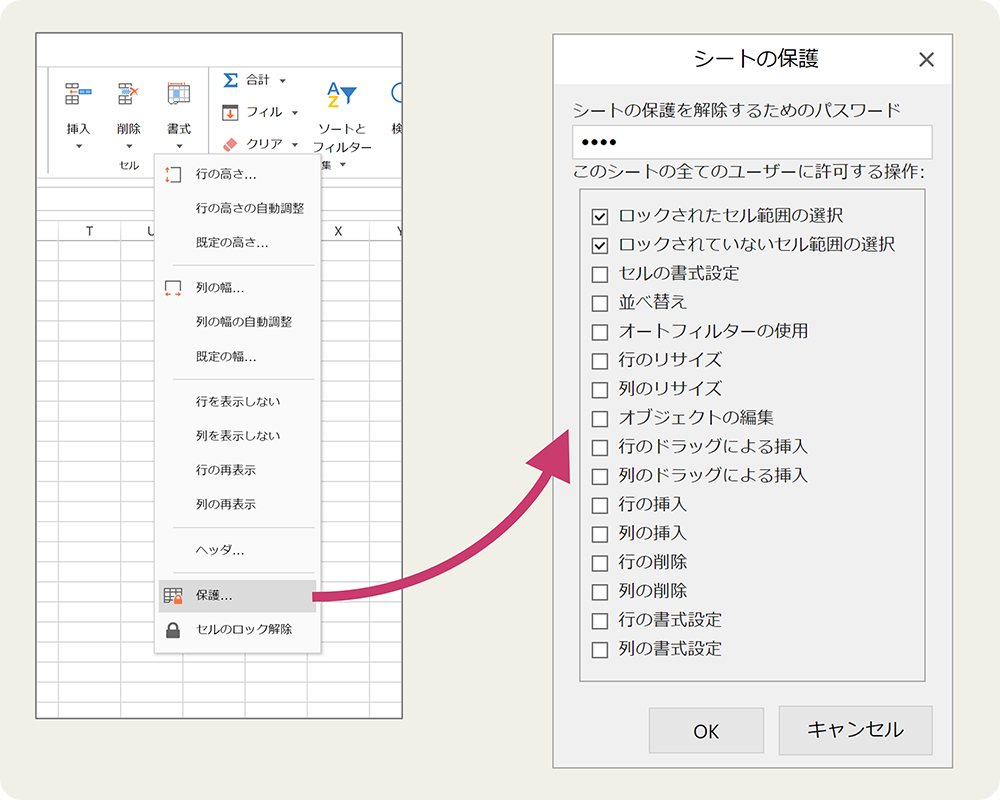Click the 合計 sum sigma icon

click(x=230, y=80)
